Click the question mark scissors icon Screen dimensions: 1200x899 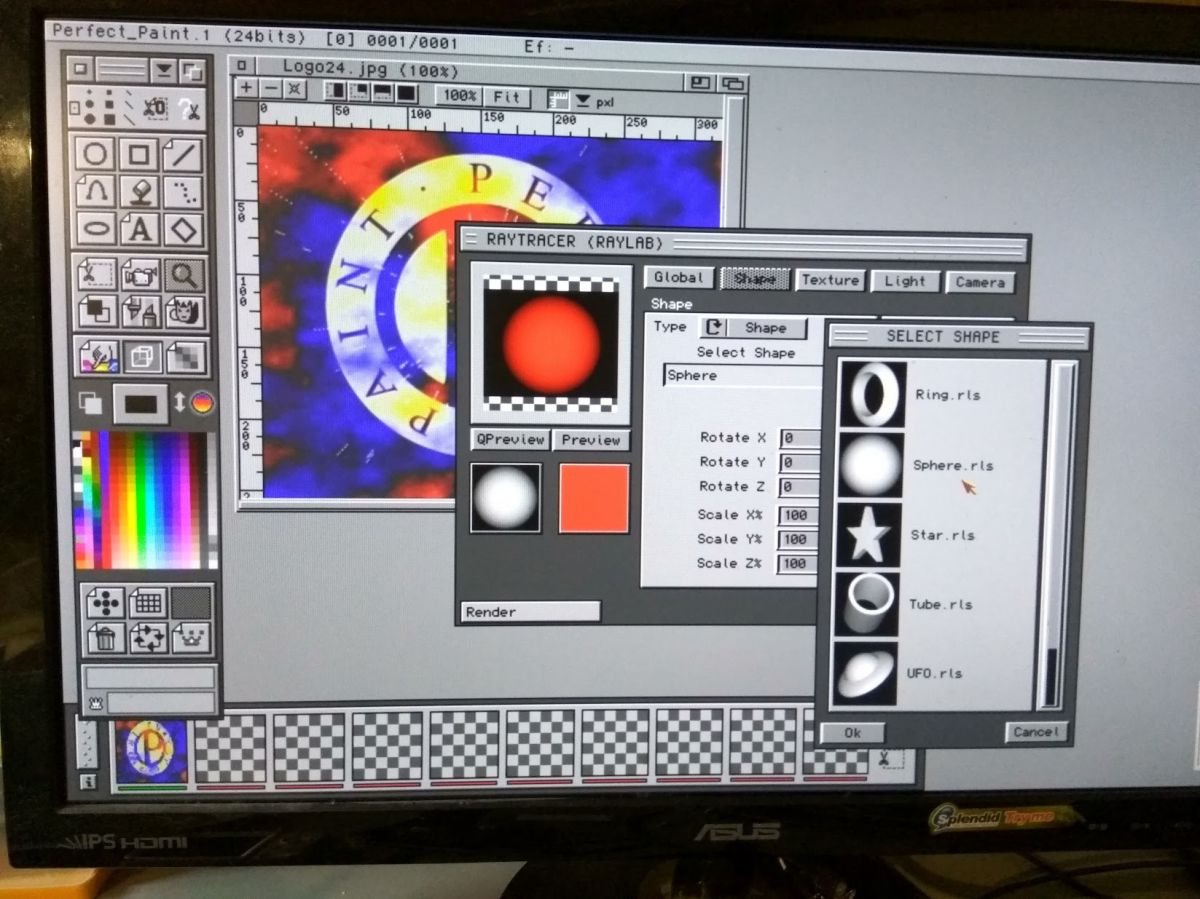(188, 108)
